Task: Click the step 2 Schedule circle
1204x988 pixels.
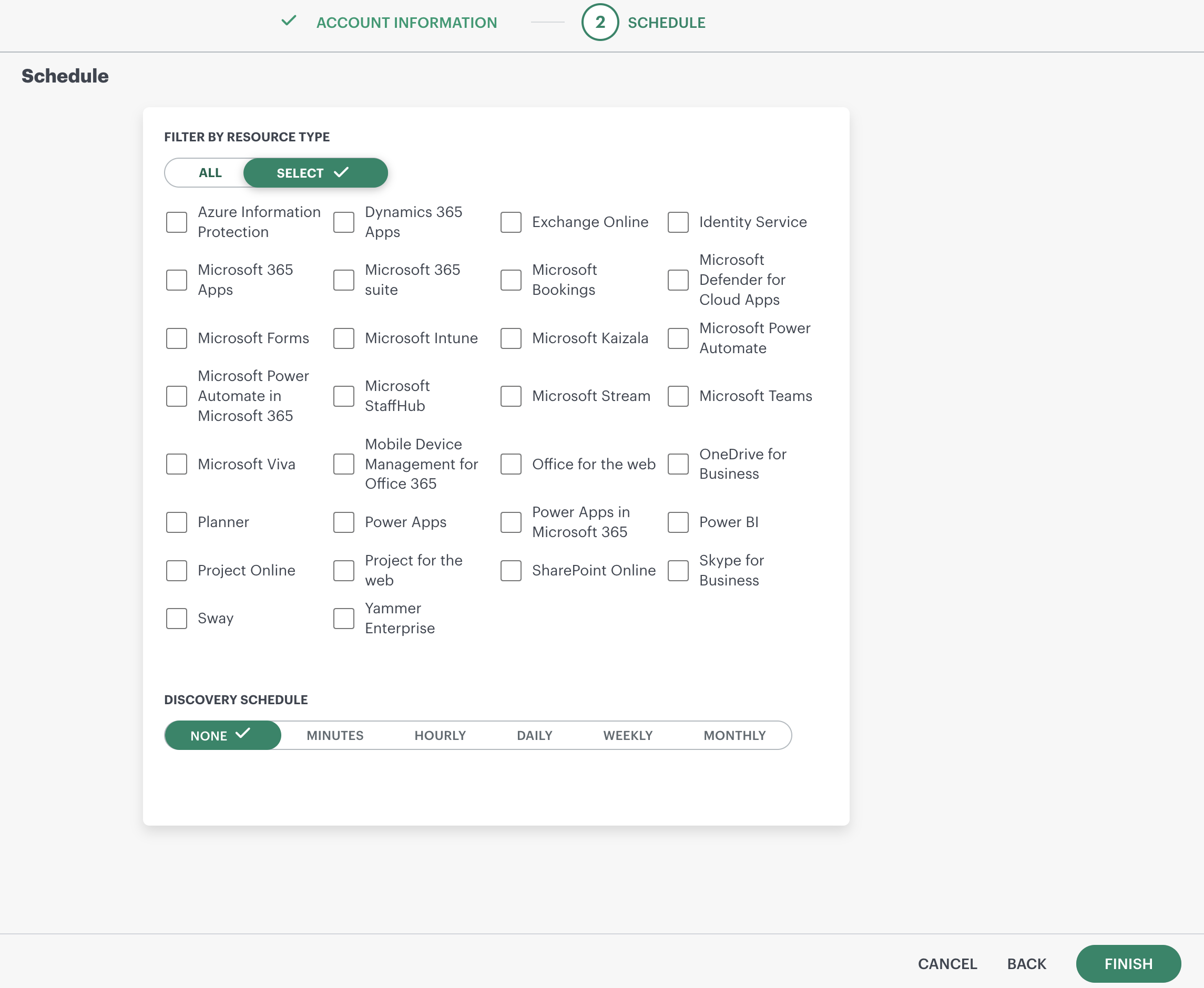Action: tap(599, 22)
